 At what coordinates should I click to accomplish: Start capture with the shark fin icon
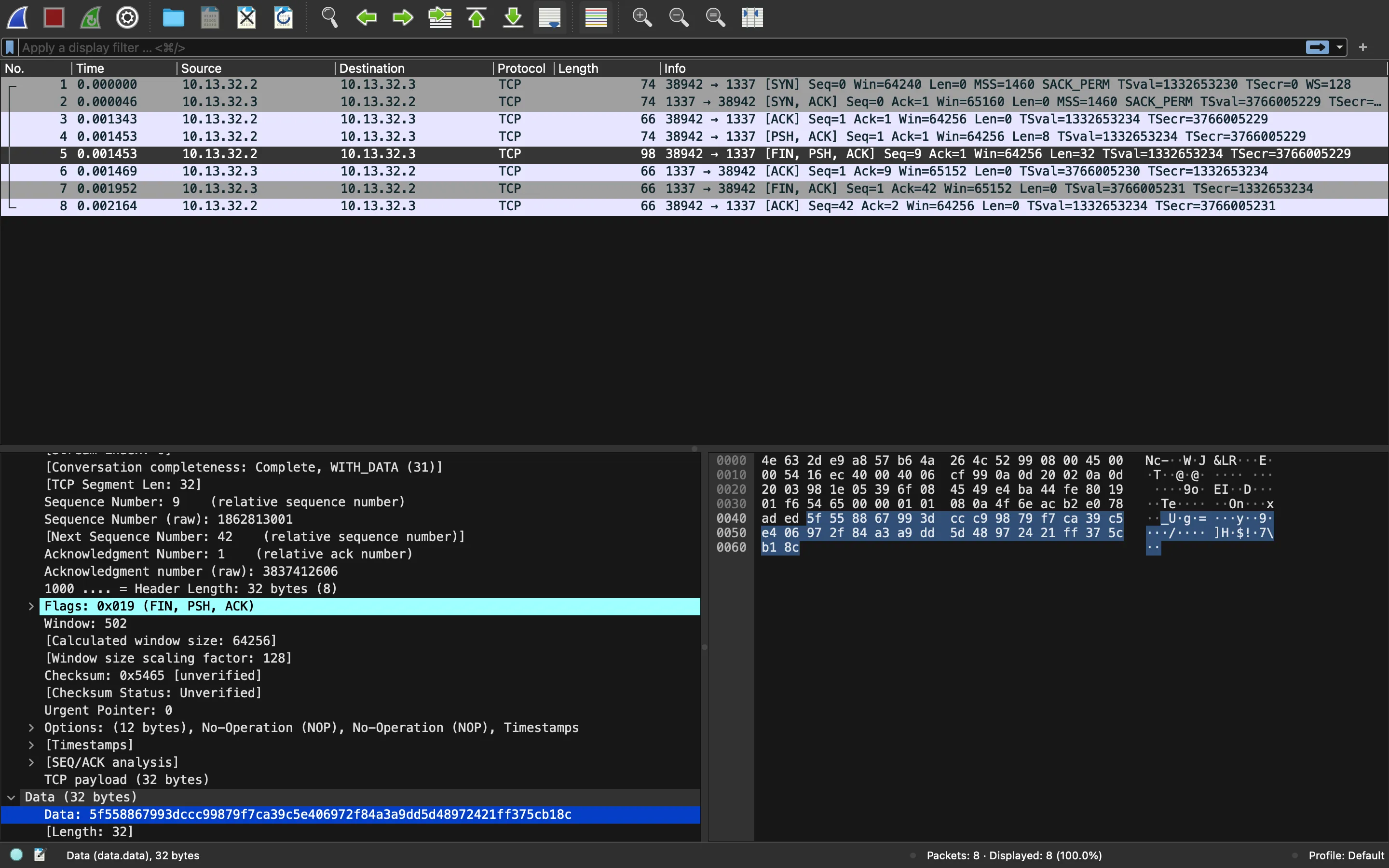(17, 18)
